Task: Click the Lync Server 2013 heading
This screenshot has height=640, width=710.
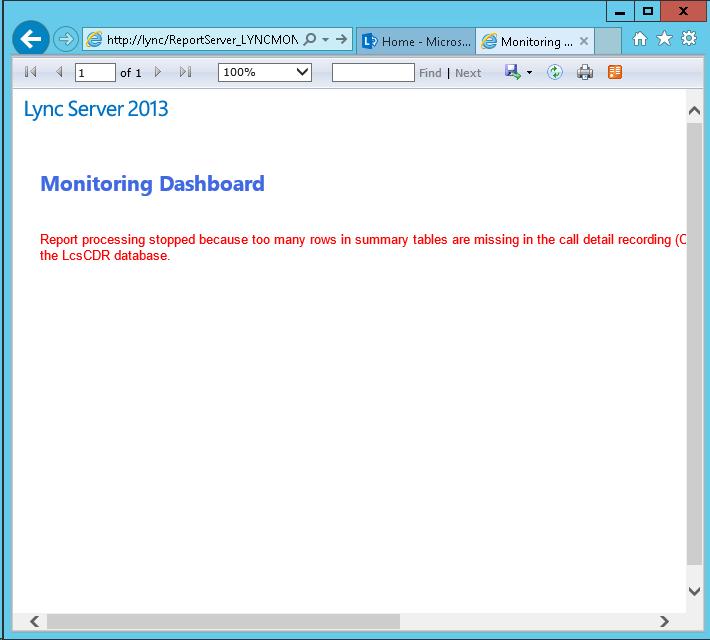Action: point(96,109)
